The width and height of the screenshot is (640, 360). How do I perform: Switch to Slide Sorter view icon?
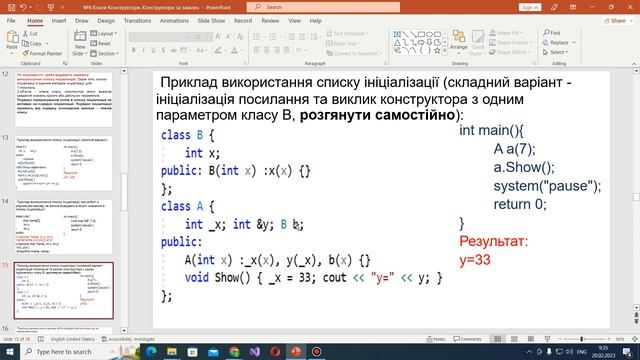click(514, 339)
